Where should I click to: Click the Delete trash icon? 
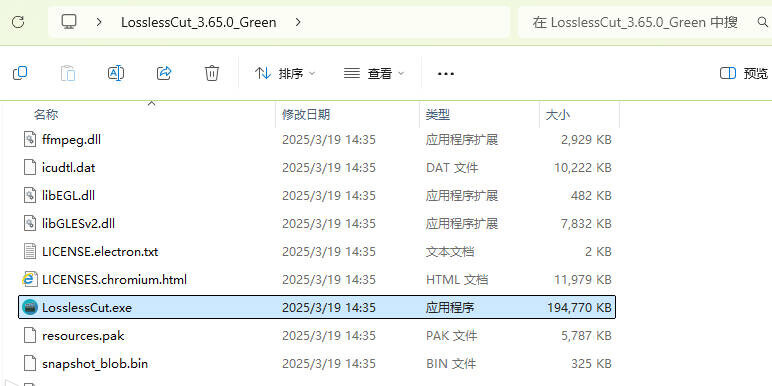tap(212, 73)
